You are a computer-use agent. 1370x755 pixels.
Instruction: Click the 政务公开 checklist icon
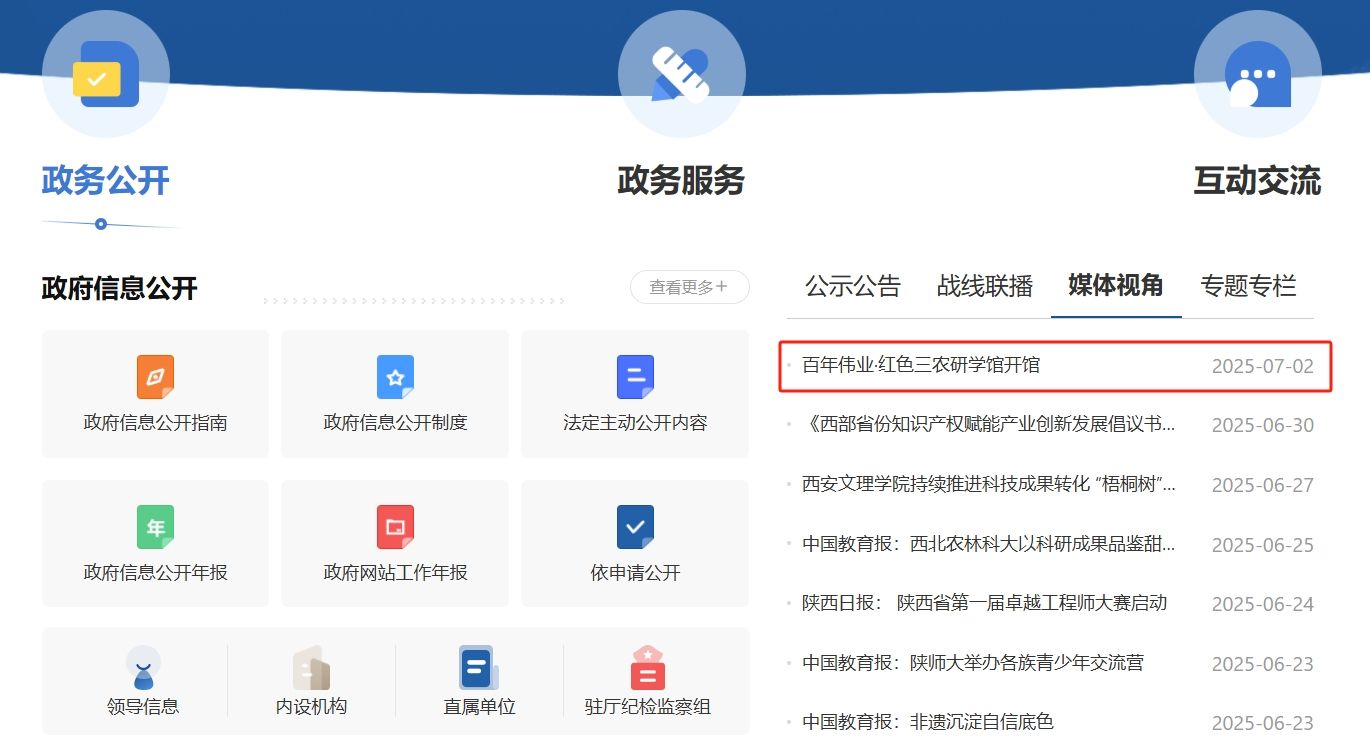[105, 75]
